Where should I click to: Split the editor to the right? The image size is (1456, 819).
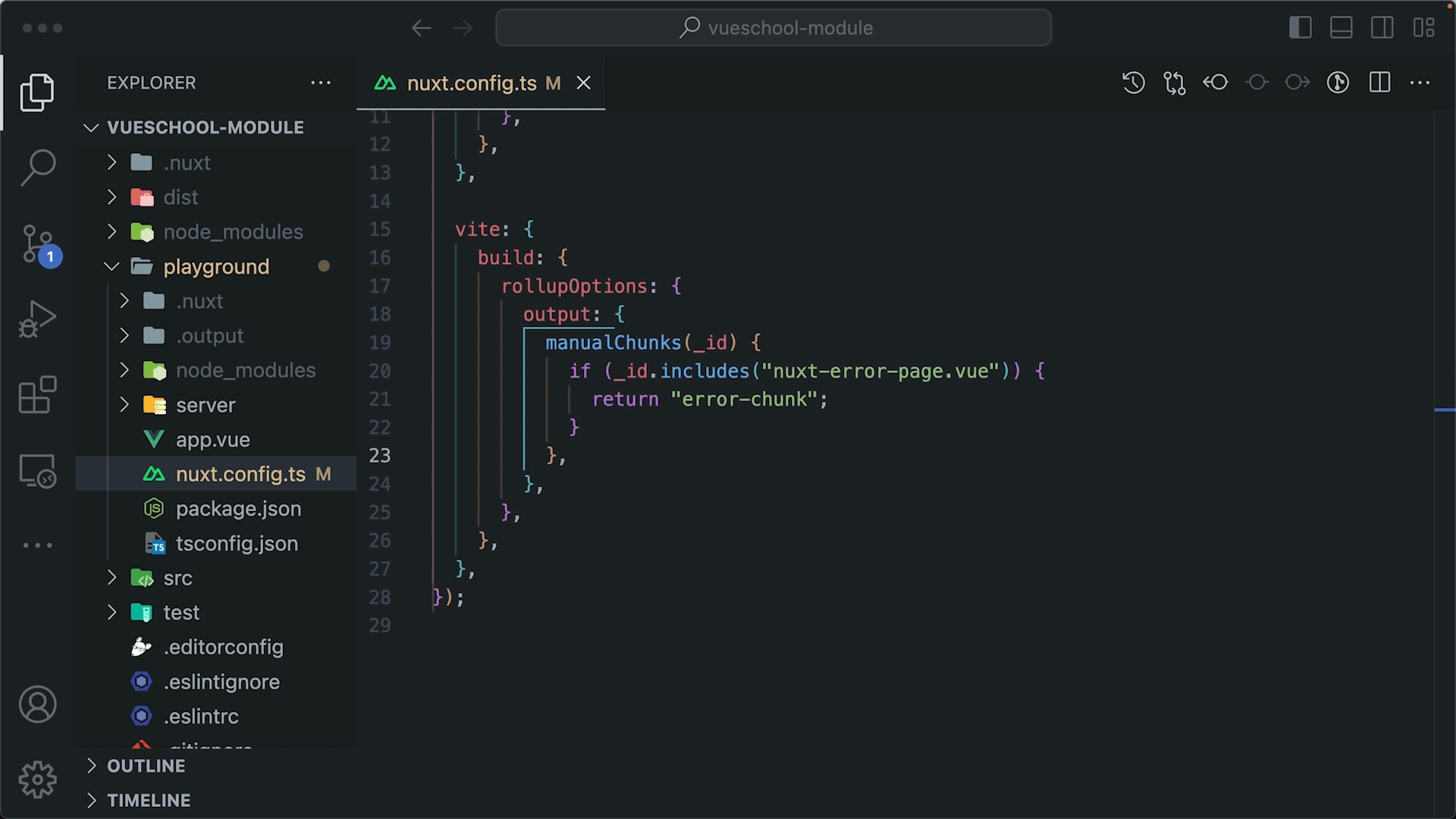1380,83
